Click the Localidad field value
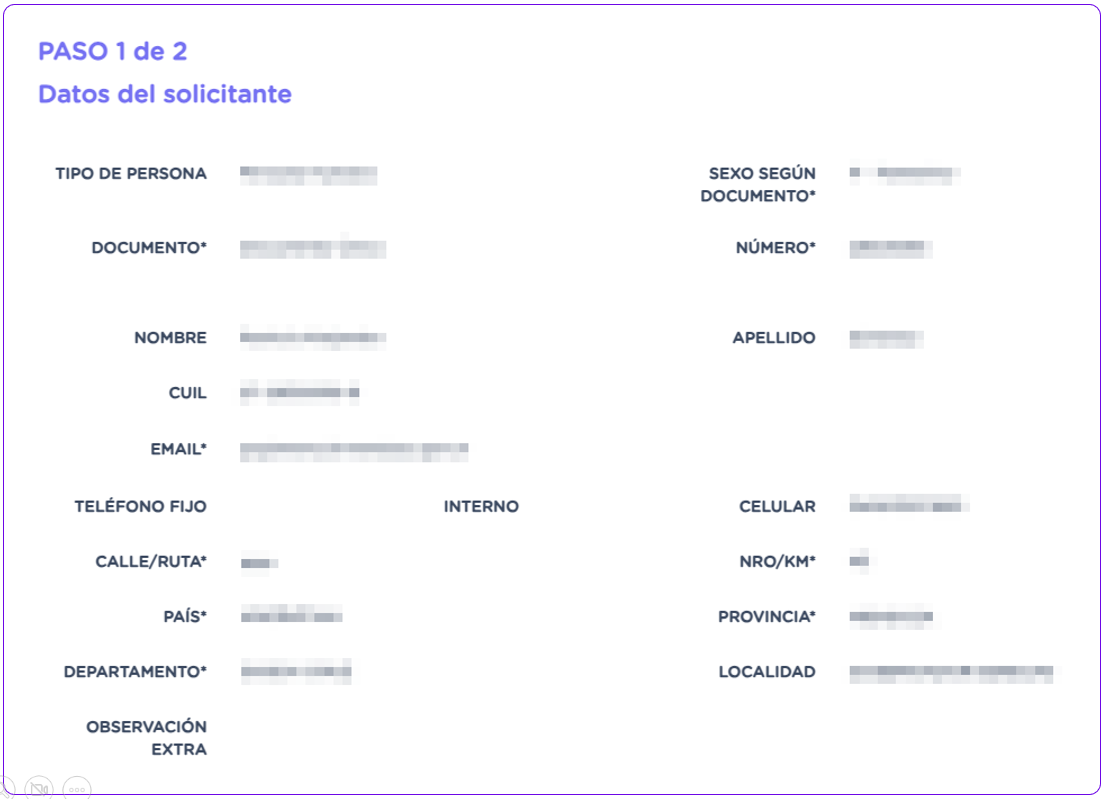 950,672
